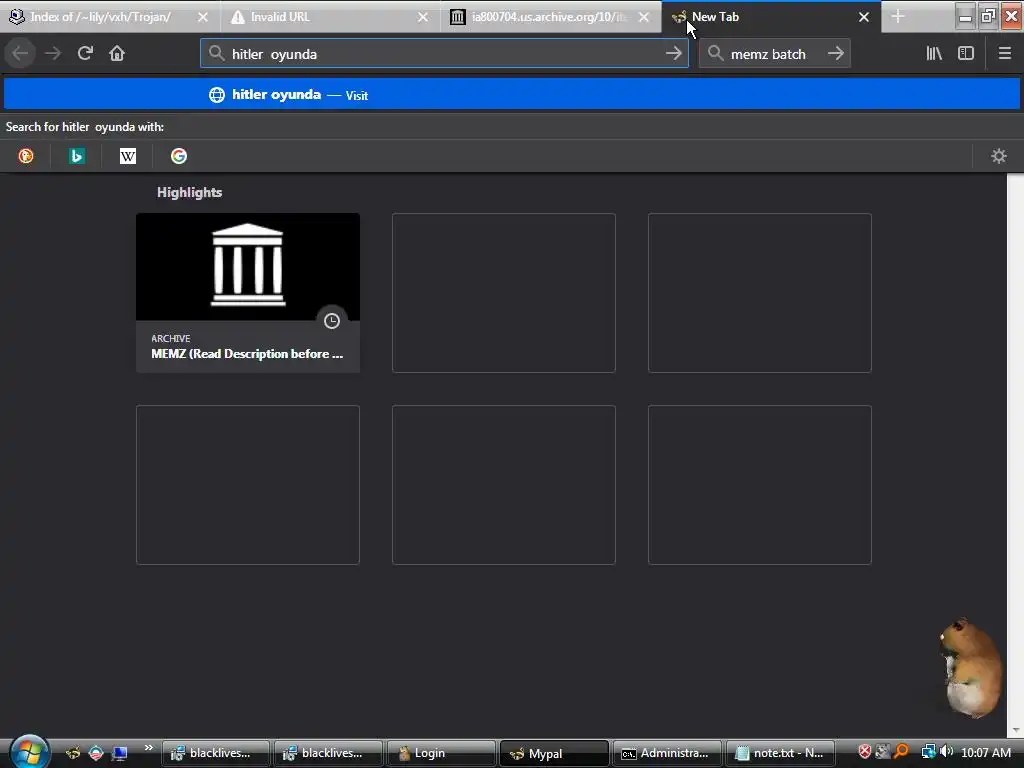Open search settings gear
Screen dimensions: 1024x768
(999, 156)
